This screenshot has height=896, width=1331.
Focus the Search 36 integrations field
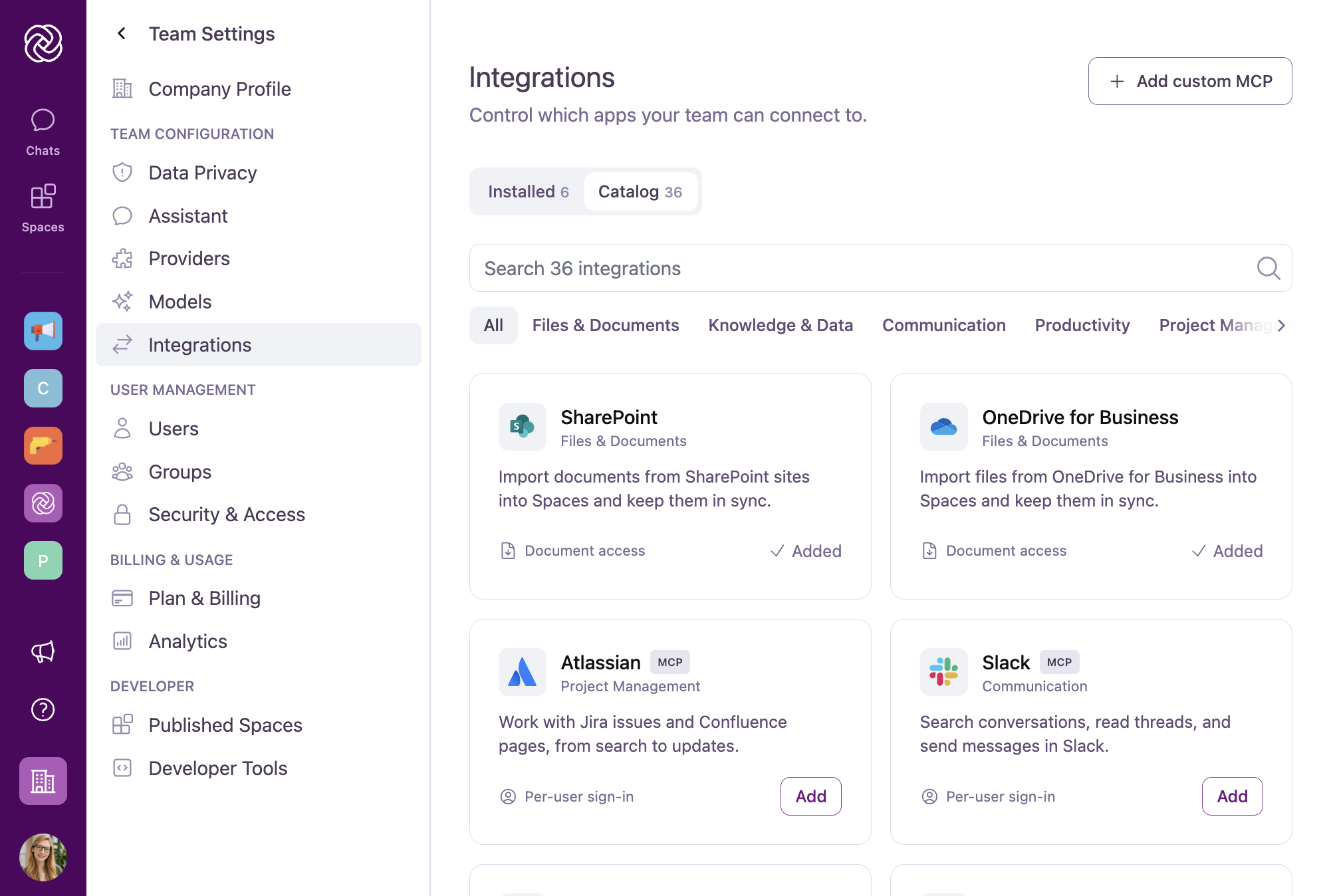click(880, 268)
